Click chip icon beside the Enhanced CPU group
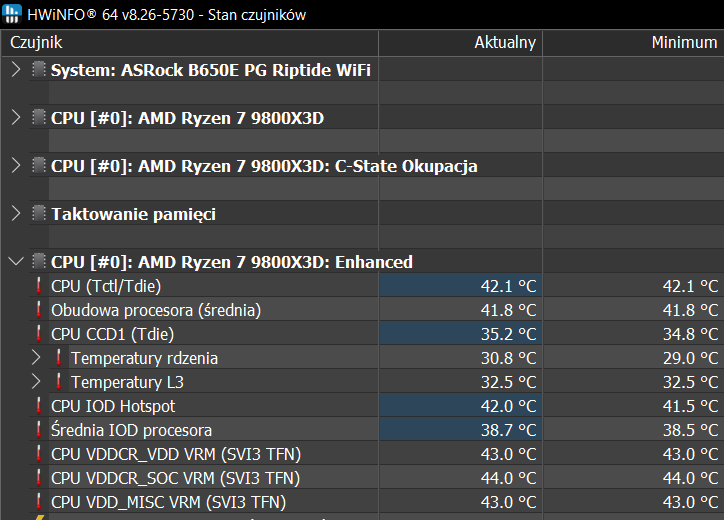Viewport: 724px width, 520px height. (x=39, y=261)
